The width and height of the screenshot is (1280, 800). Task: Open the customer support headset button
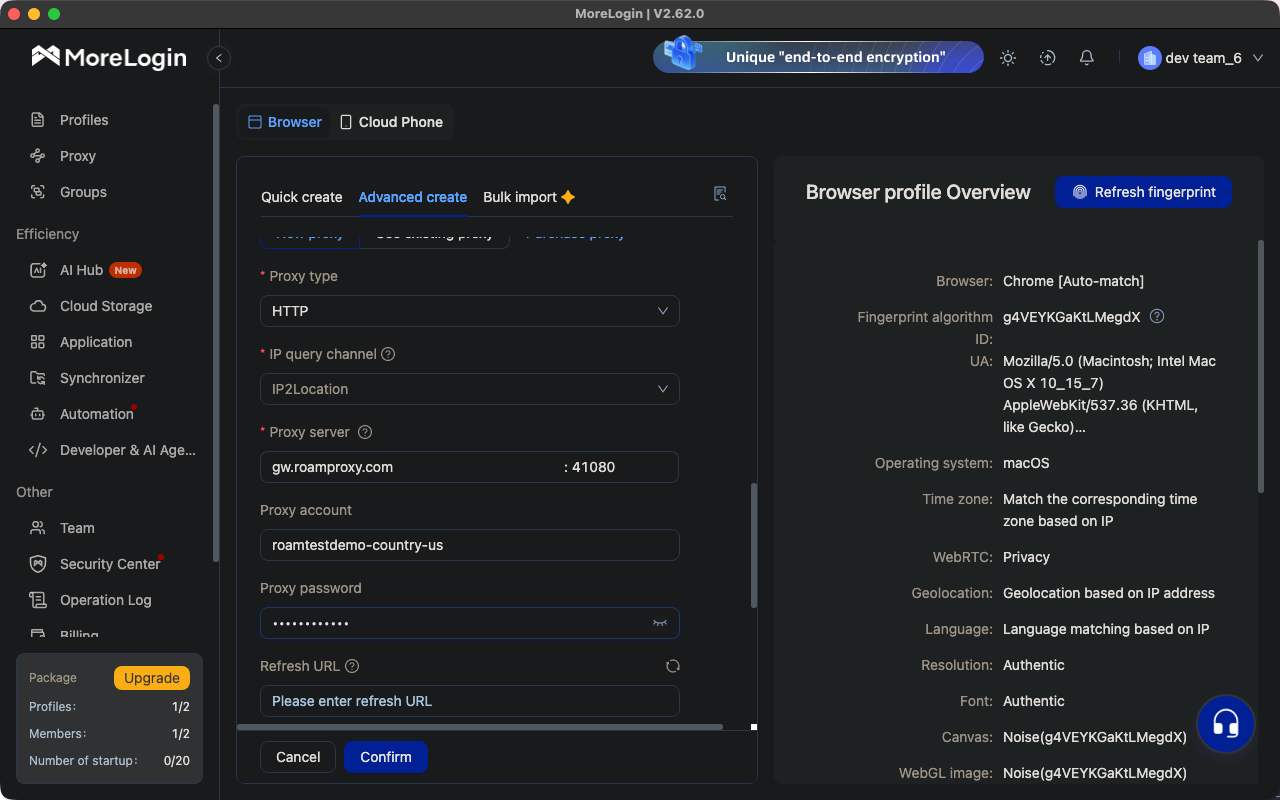[x=1226, y=723]
